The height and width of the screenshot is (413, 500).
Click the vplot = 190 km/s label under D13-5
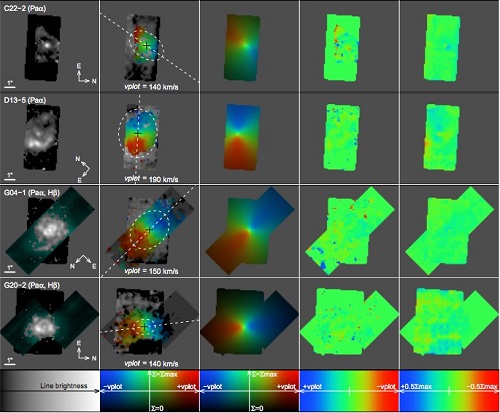tap(151, 179)
